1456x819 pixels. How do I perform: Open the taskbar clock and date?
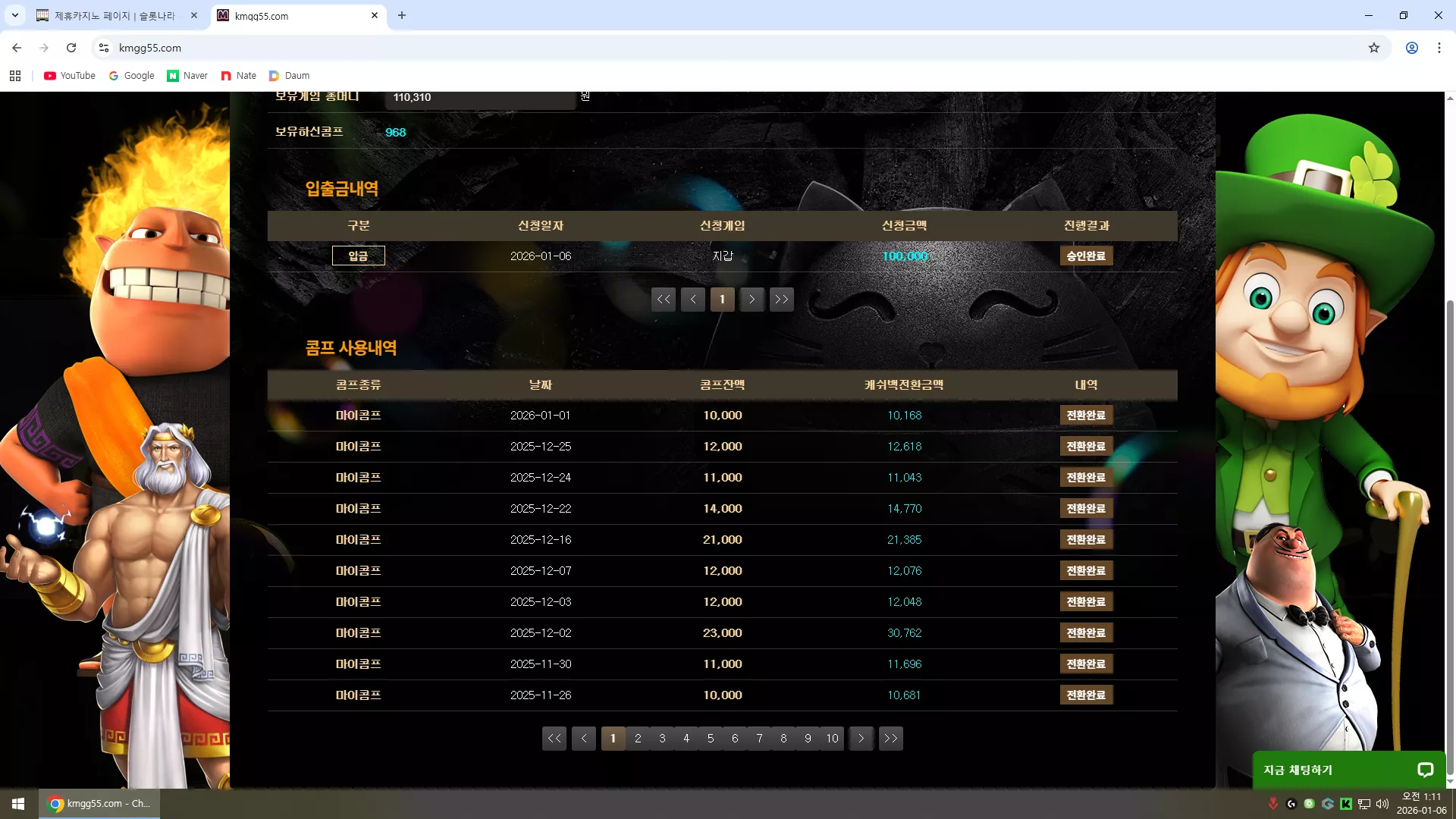coord(1422,804)
